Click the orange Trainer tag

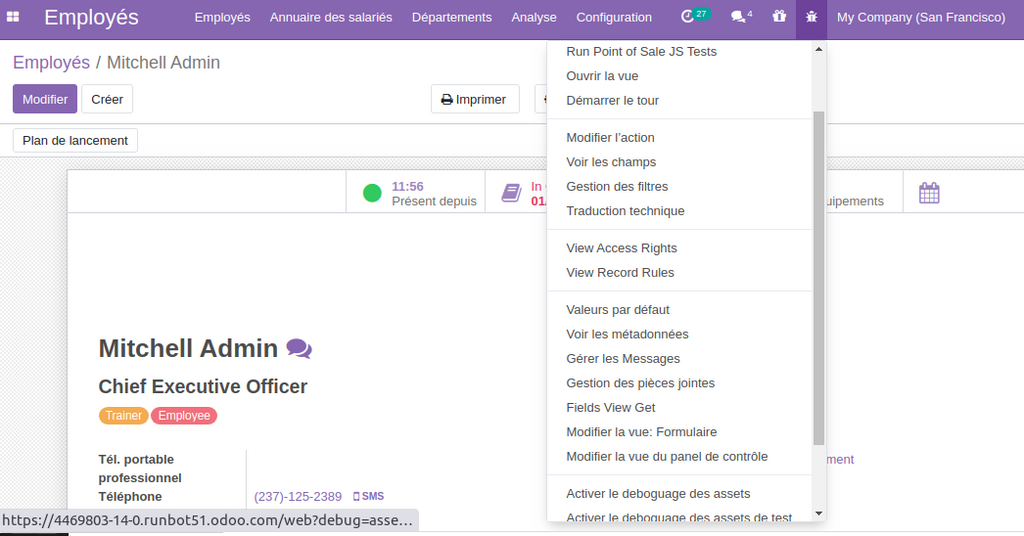click(123, 416)
